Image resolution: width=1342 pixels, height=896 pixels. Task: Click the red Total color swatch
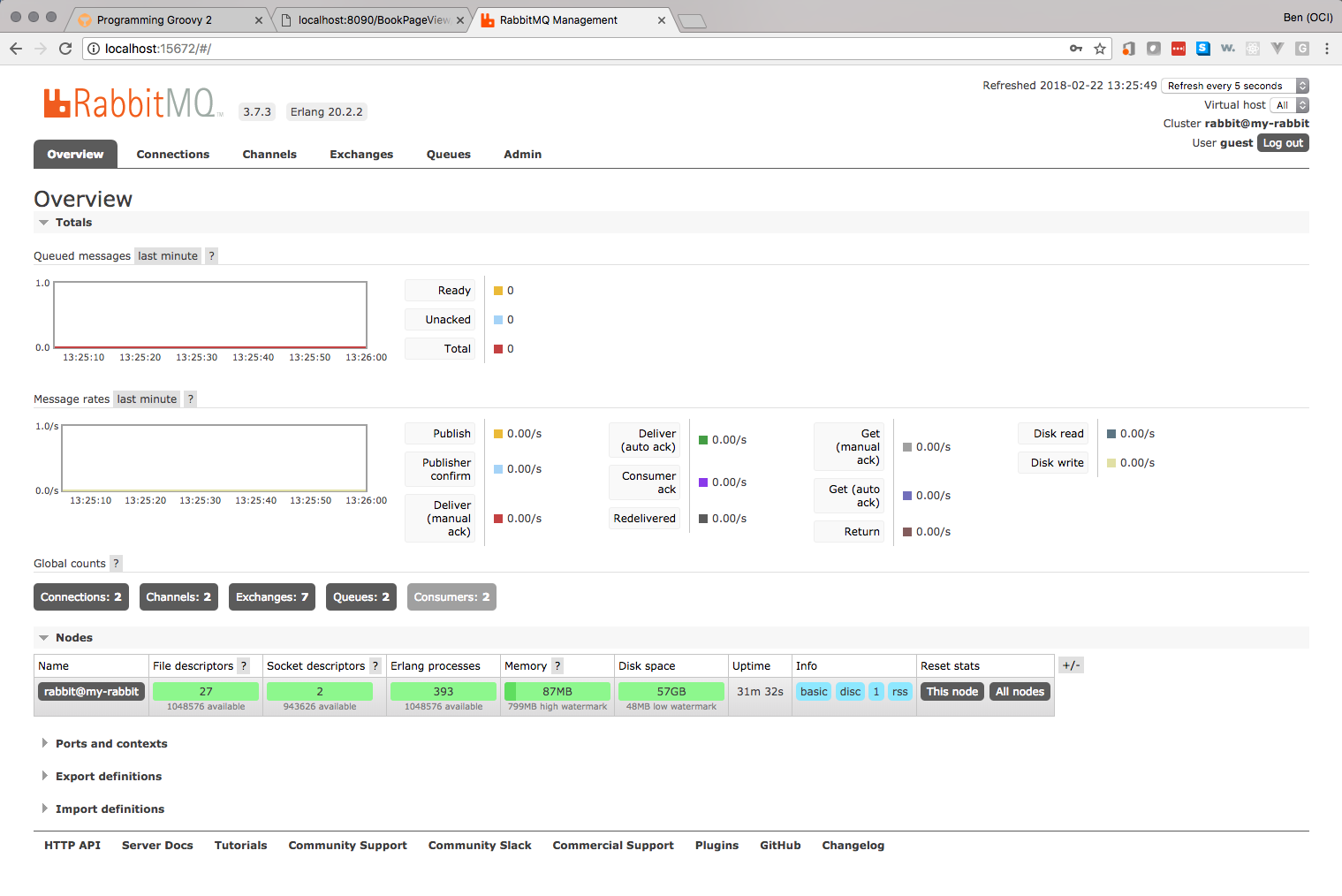(x=498, y=349)
